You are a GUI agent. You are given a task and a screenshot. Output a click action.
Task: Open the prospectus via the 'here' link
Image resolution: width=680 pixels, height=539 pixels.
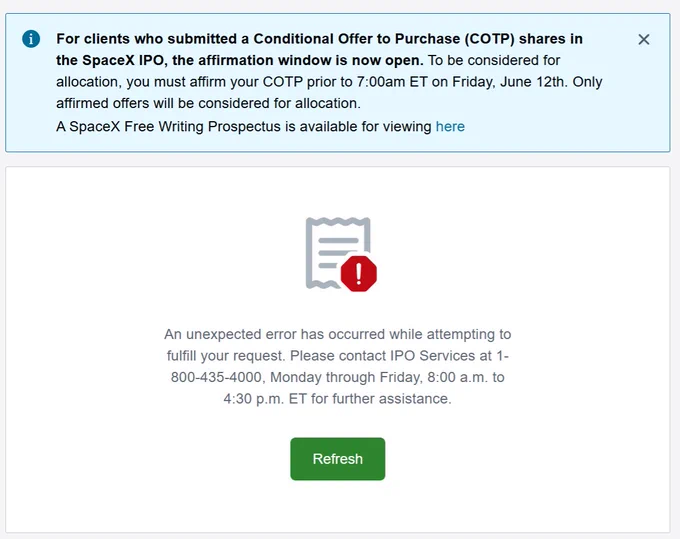450,126
